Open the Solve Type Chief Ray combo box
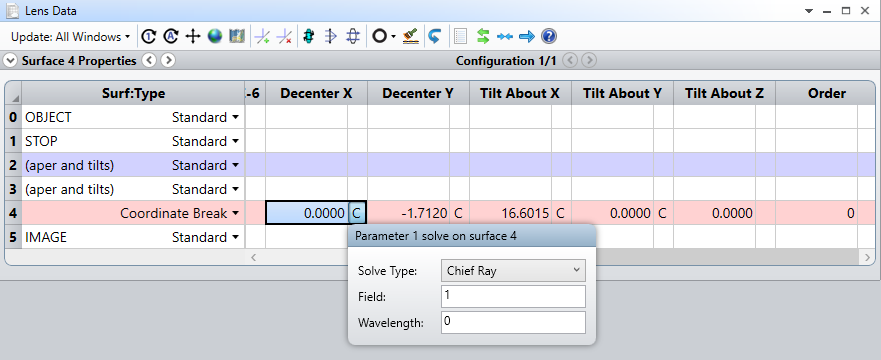 (513, 271)
